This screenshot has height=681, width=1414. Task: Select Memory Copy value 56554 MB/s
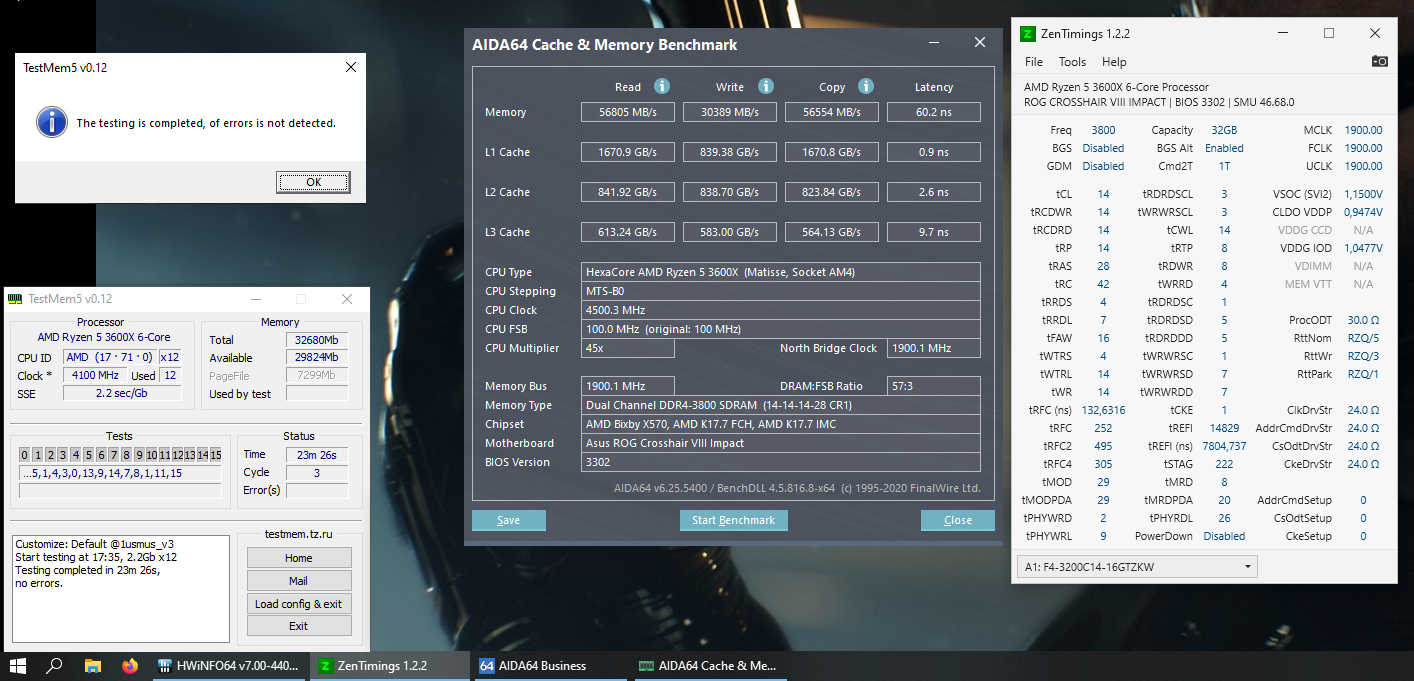pyautogui.click(x=832, y=112)
